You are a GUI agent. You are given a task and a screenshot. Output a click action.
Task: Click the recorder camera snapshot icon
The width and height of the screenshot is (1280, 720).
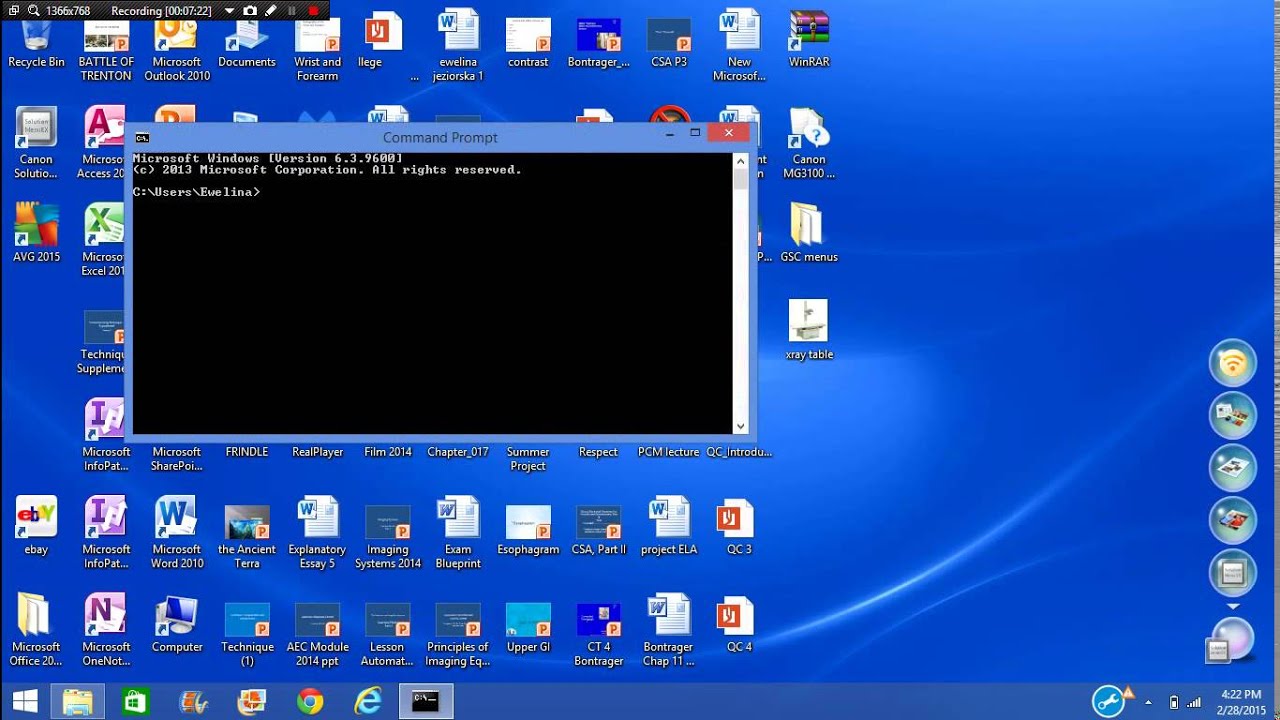250,11
